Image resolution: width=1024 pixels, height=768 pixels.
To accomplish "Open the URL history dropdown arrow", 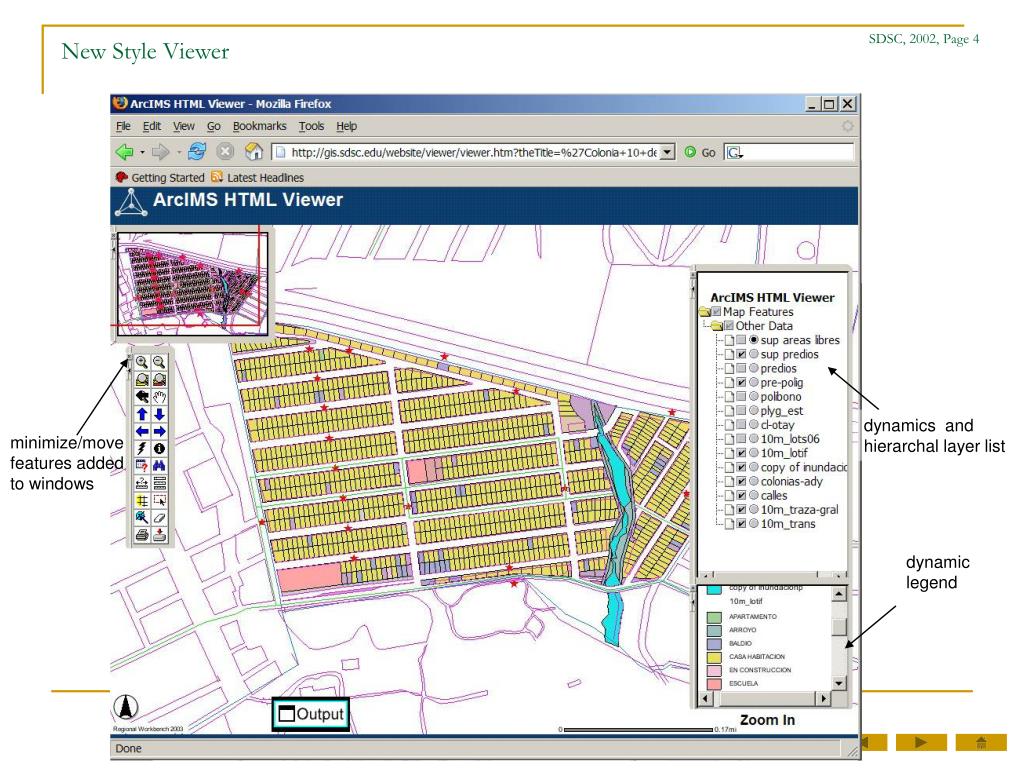I will pyautogui.click(x=667, y=152).
